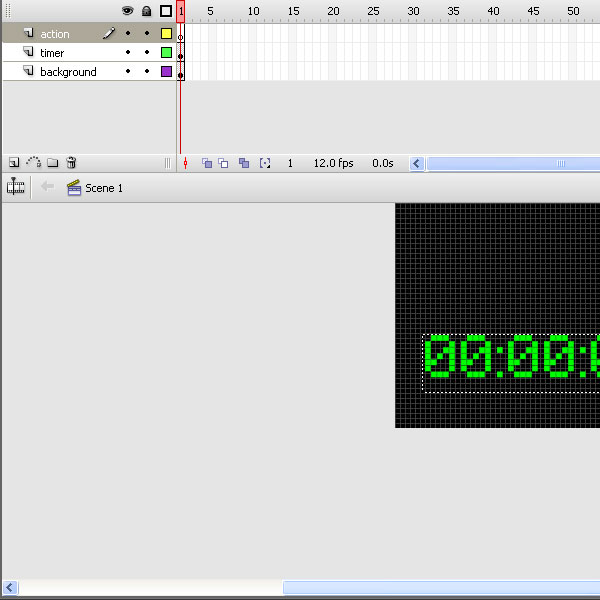This screenshot has width=600, height=600.
Task: Click the Insert Layer icon
Action: point(14,163)
